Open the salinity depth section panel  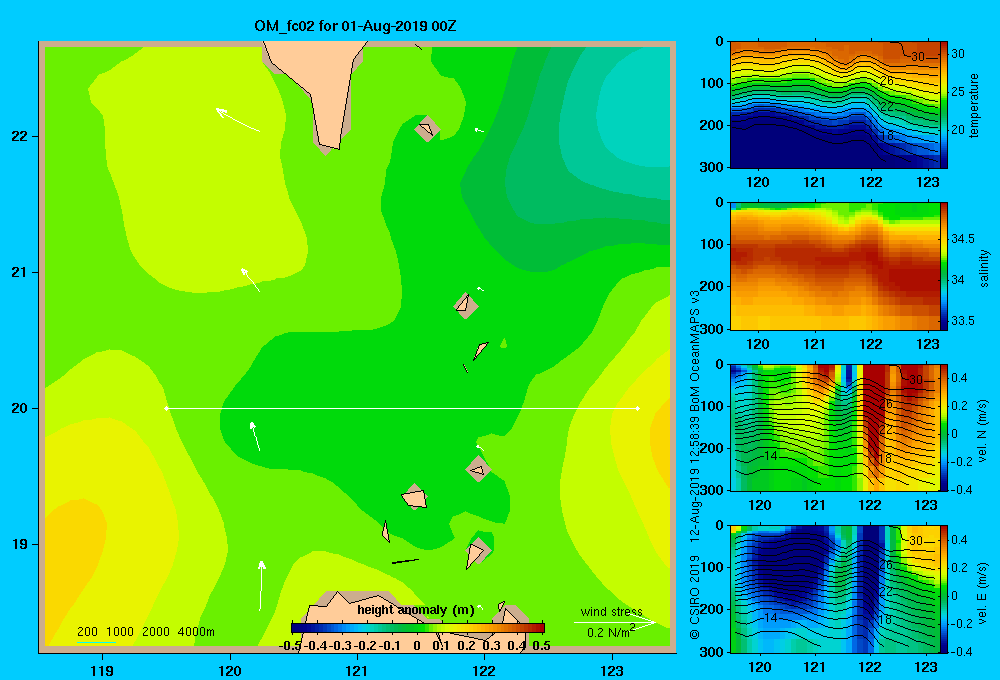[835, 266]
